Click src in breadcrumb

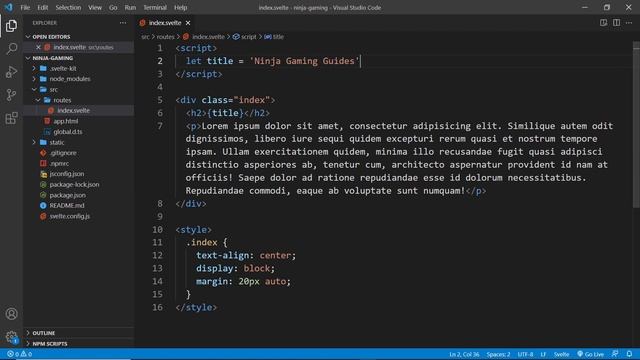[x=145, y=37]
